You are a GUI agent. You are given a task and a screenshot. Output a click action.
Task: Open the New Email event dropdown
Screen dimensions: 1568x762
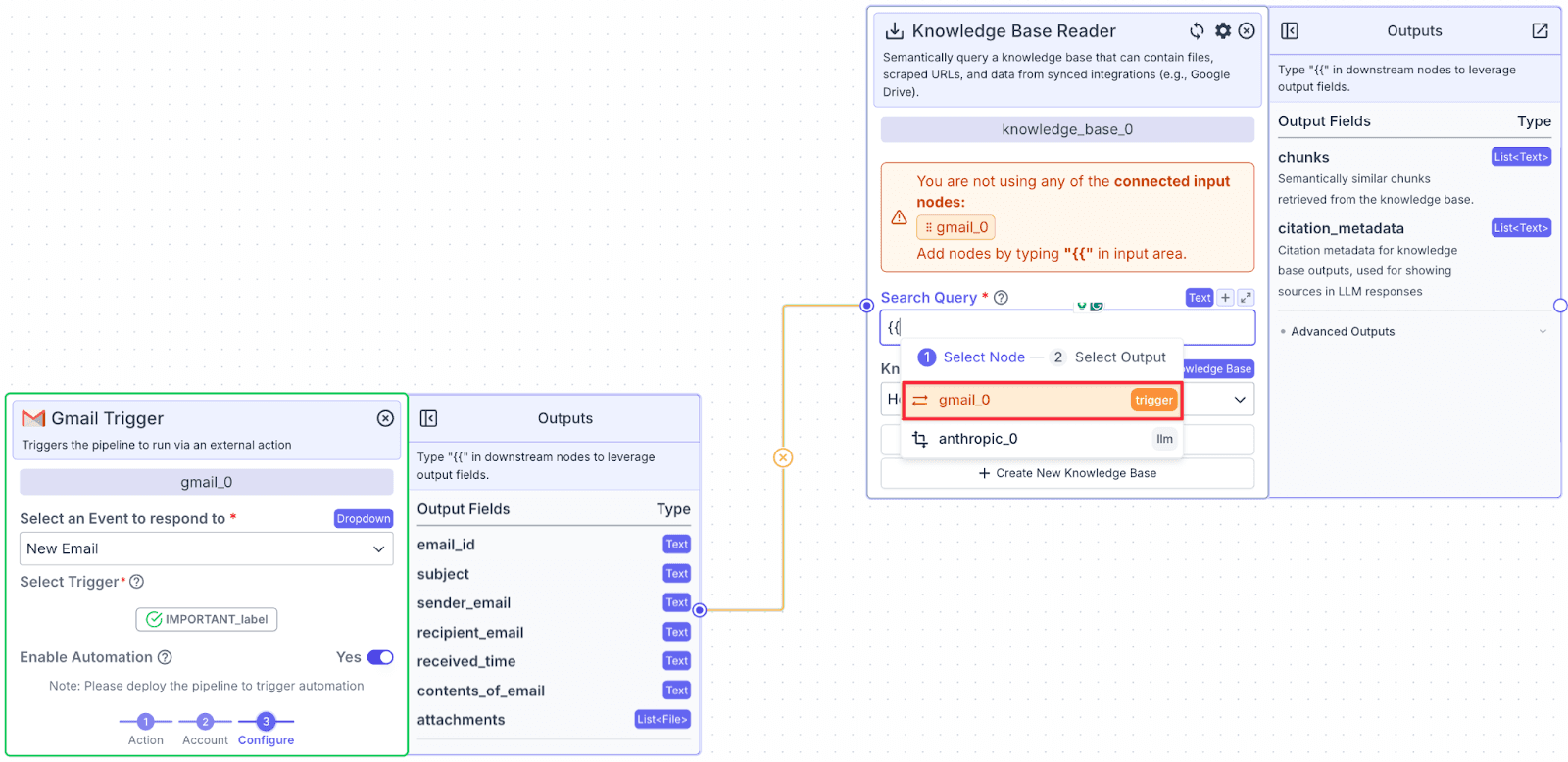click(x=206, y=548)
